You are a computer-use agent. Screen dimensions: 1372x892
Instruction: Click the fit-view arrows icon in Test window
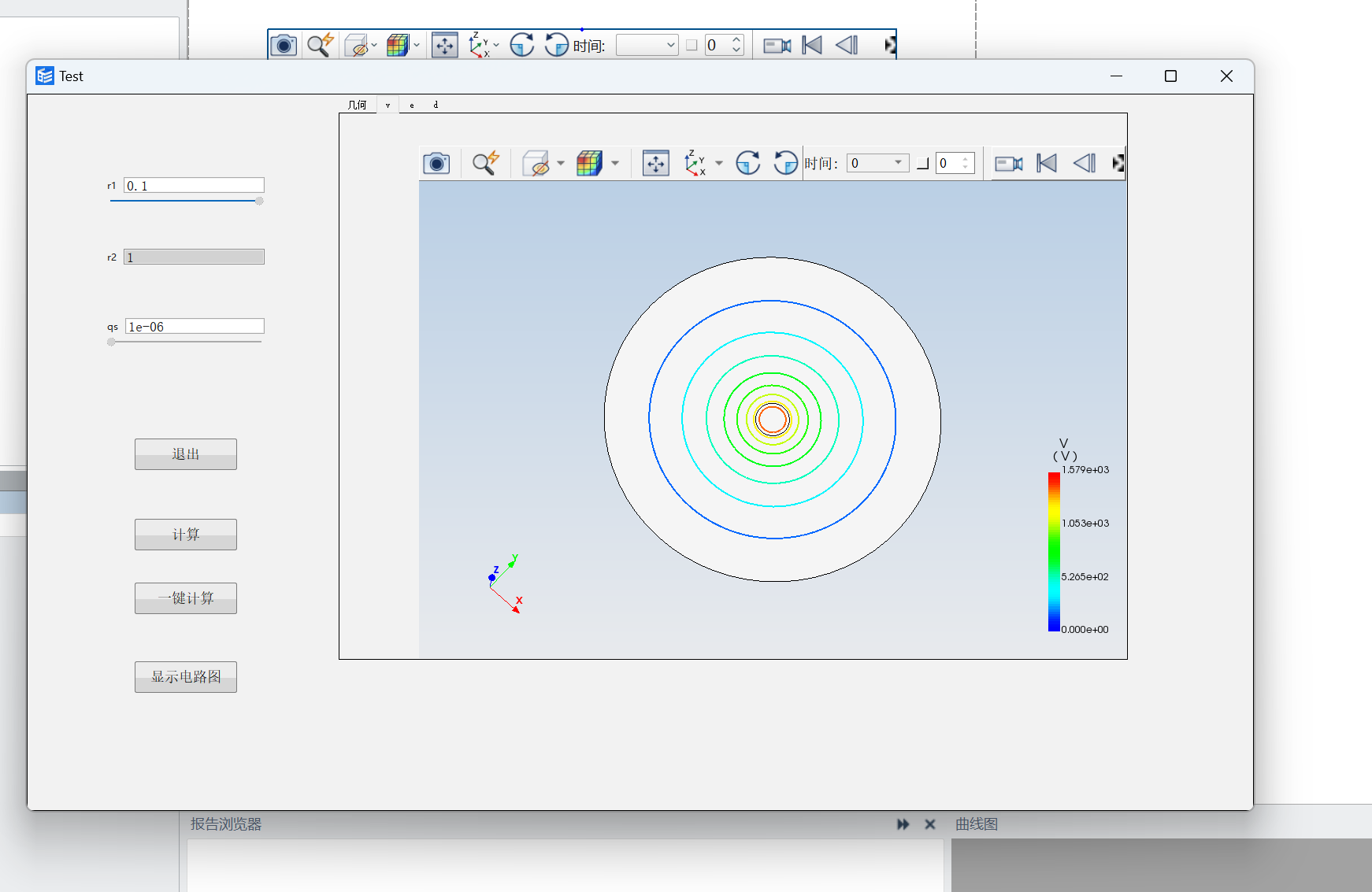pyautogui.click(x=655, y=163)
